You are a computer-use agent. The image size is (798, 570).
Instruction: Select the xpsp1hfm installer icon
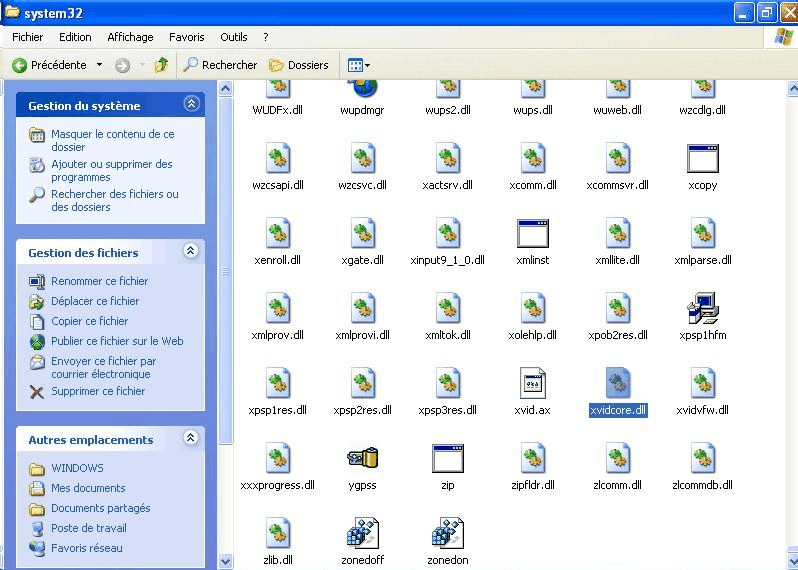[x=703, y=308]
